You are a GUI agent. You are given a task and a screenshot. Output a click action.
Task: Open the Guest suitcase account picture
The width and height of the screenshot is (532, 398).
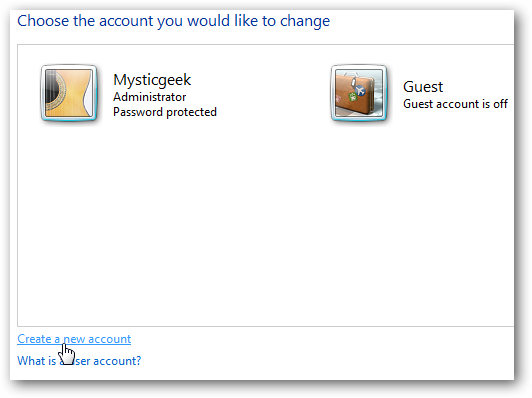tap(359, 93)
